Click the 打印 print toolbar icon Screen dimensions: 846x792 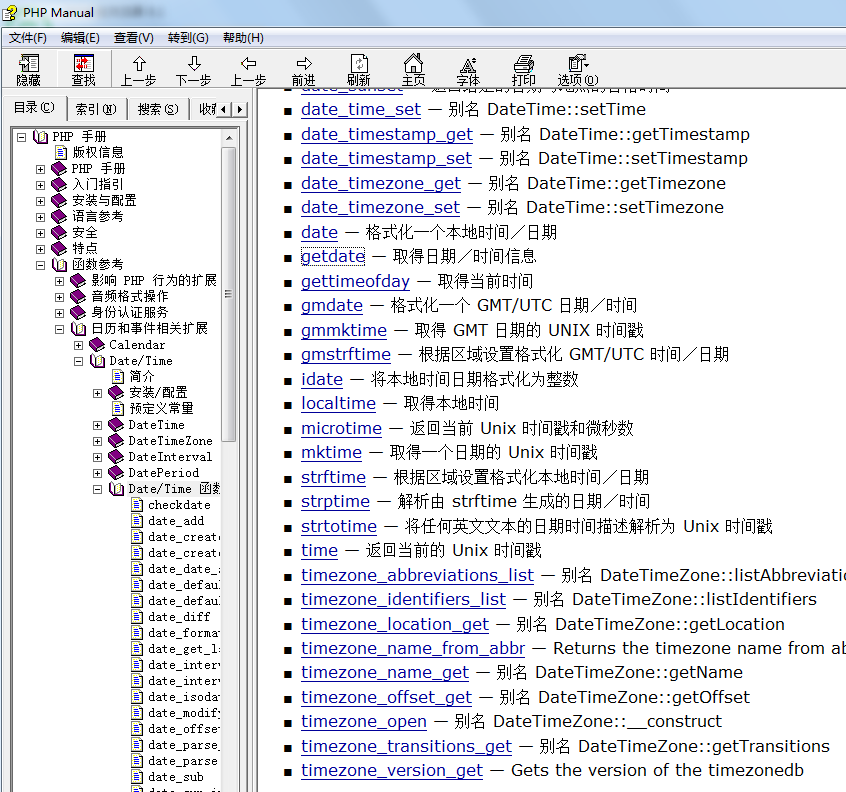[x=523, y=69]
